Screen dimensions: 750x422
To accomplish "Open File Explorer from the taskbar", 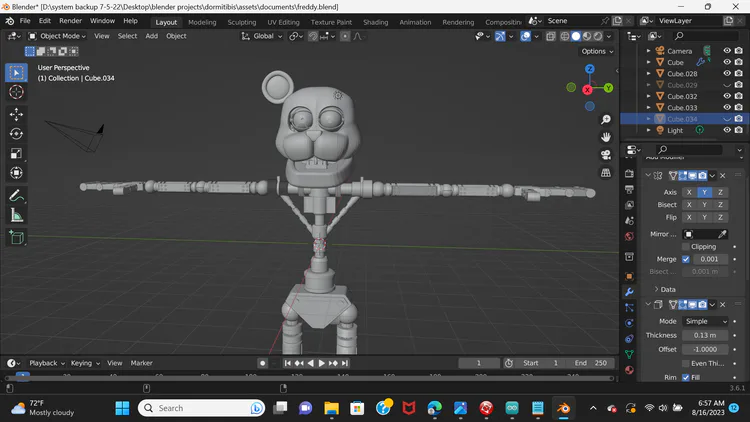I will [x=331, y=408].
